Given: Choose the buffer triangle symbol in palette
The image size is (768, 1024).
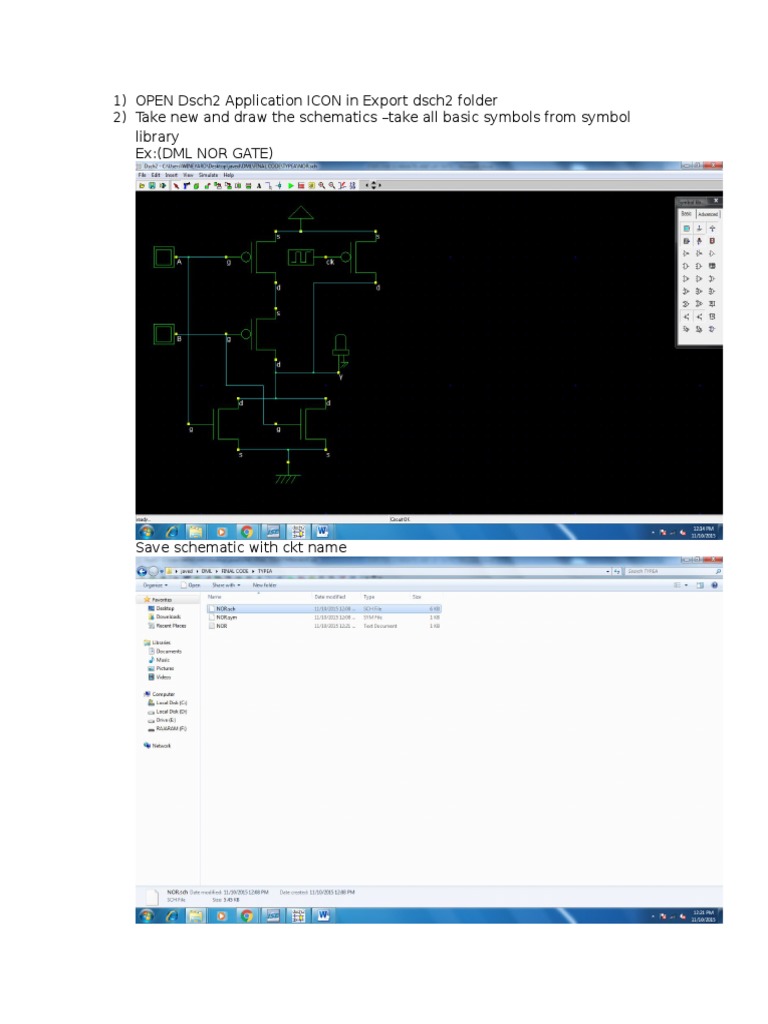Looking at the screenshot, I should click(712, 253).
